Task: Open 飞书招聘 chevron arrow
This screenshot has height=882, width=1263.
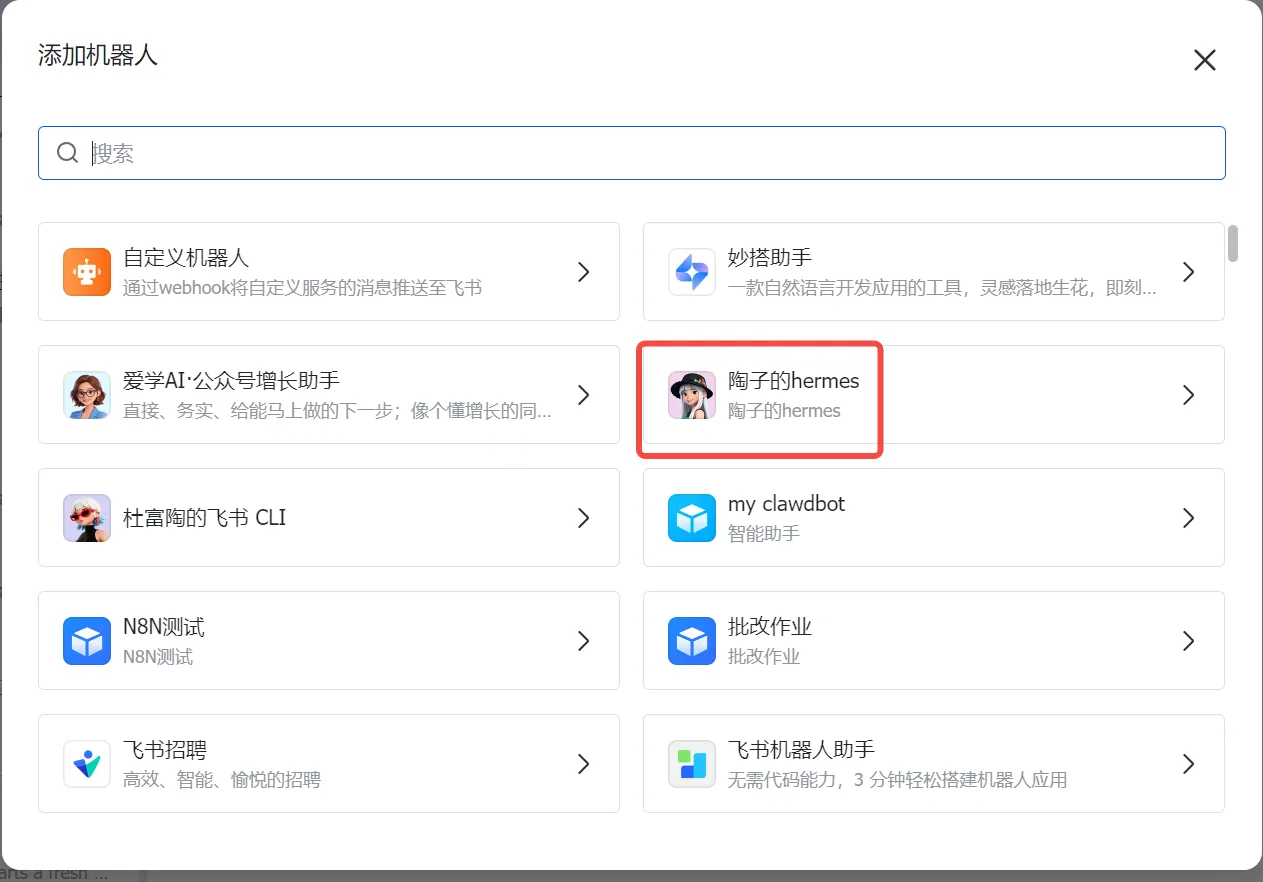Action: [584, 764]
